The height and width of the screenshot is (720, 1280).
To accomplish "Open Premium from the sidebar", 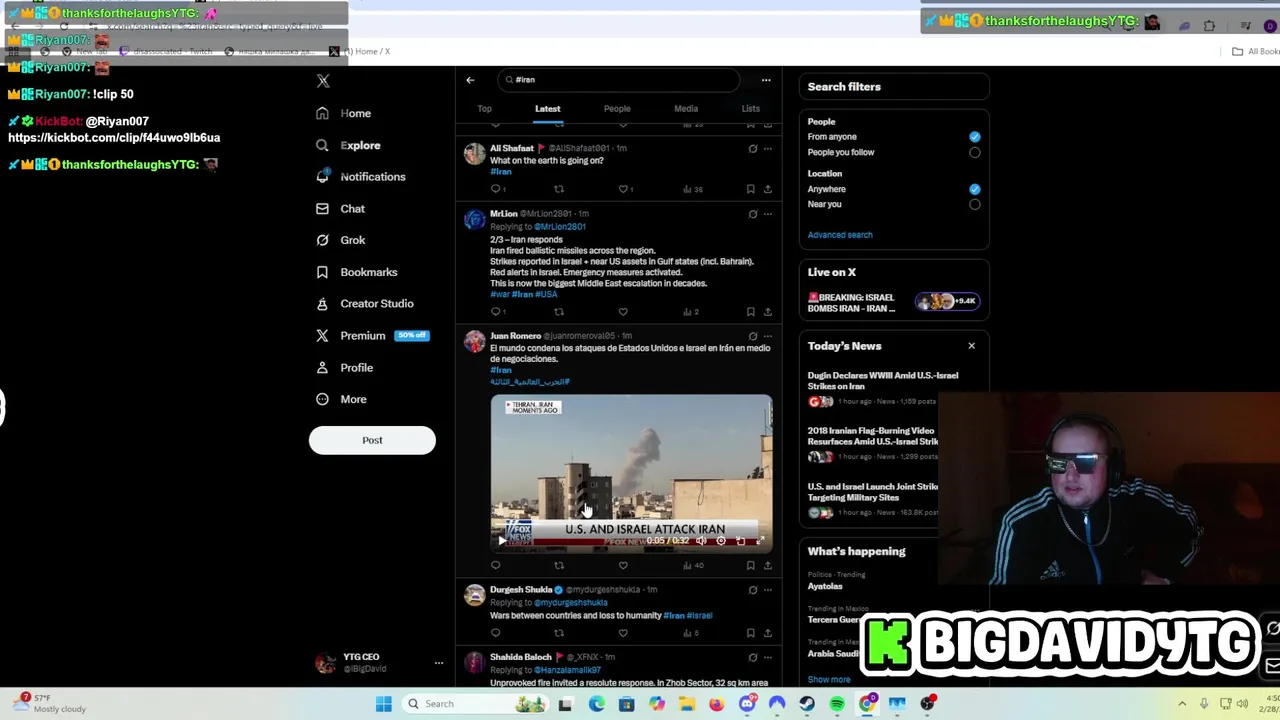I will pyautogui.click(x=371, y=336).
